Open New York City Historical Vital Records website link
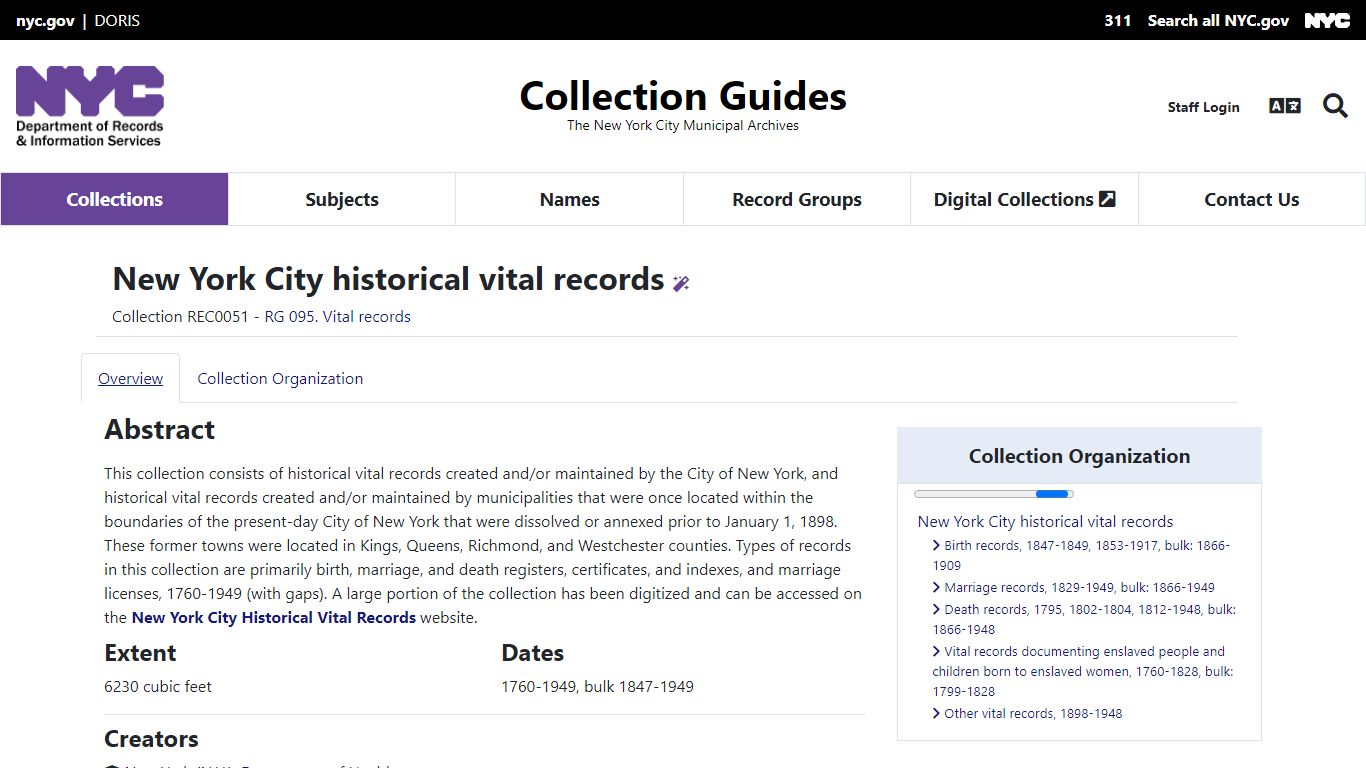 pos(274,617)
